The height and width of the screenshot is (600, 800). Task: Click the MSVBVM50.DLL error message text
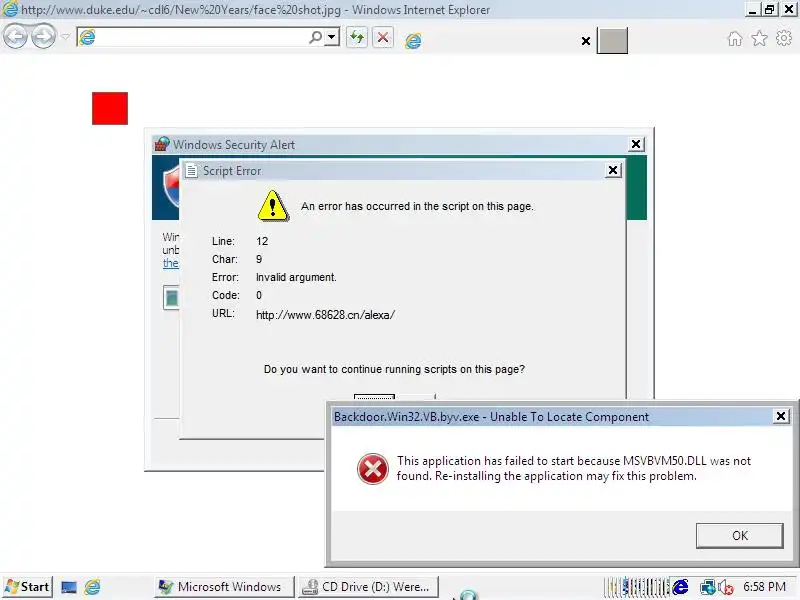(x=574, y=468)
